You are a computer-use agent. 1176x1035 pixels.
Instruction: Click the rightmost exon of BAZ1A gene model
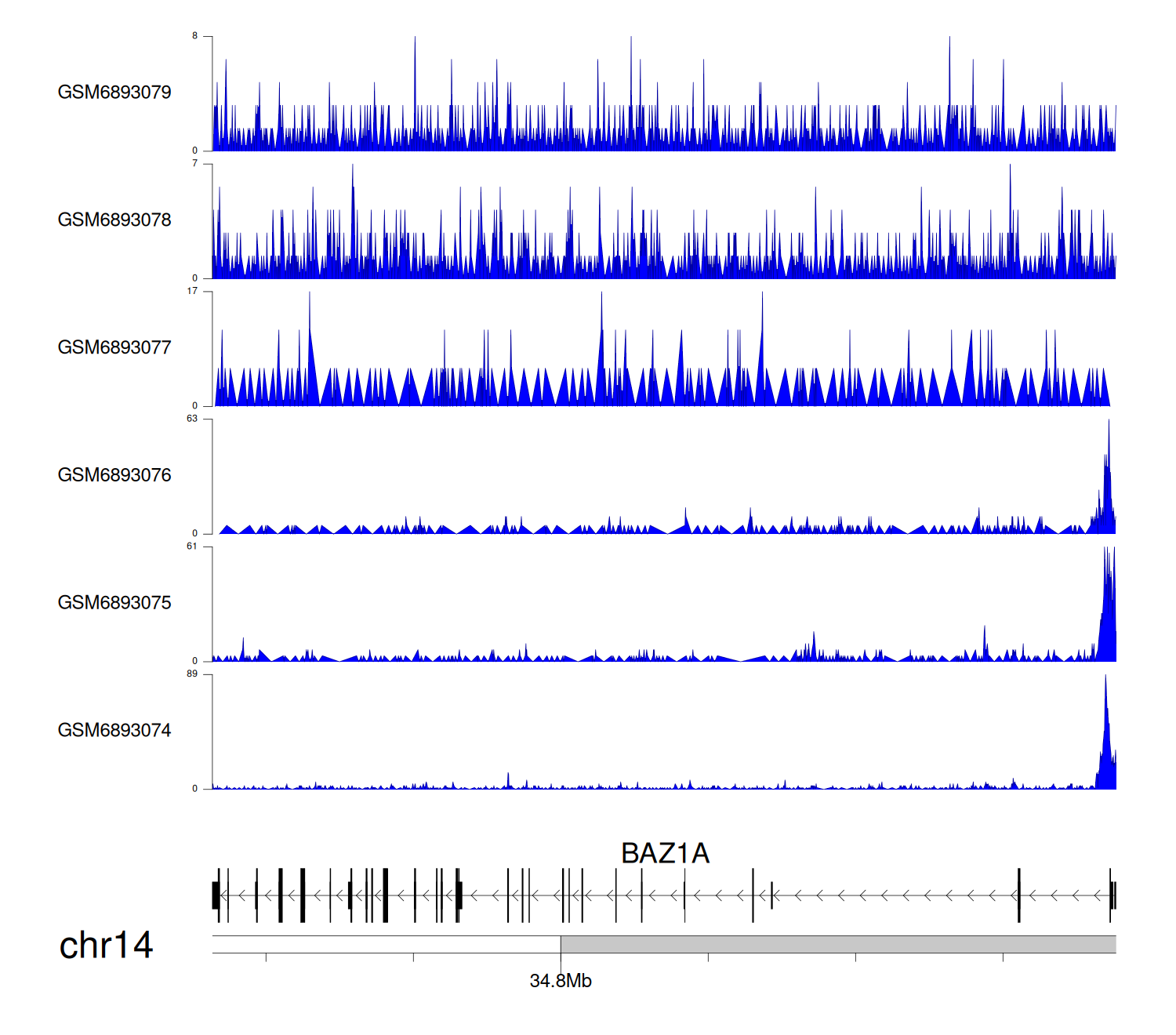[x=1113, y=895]
